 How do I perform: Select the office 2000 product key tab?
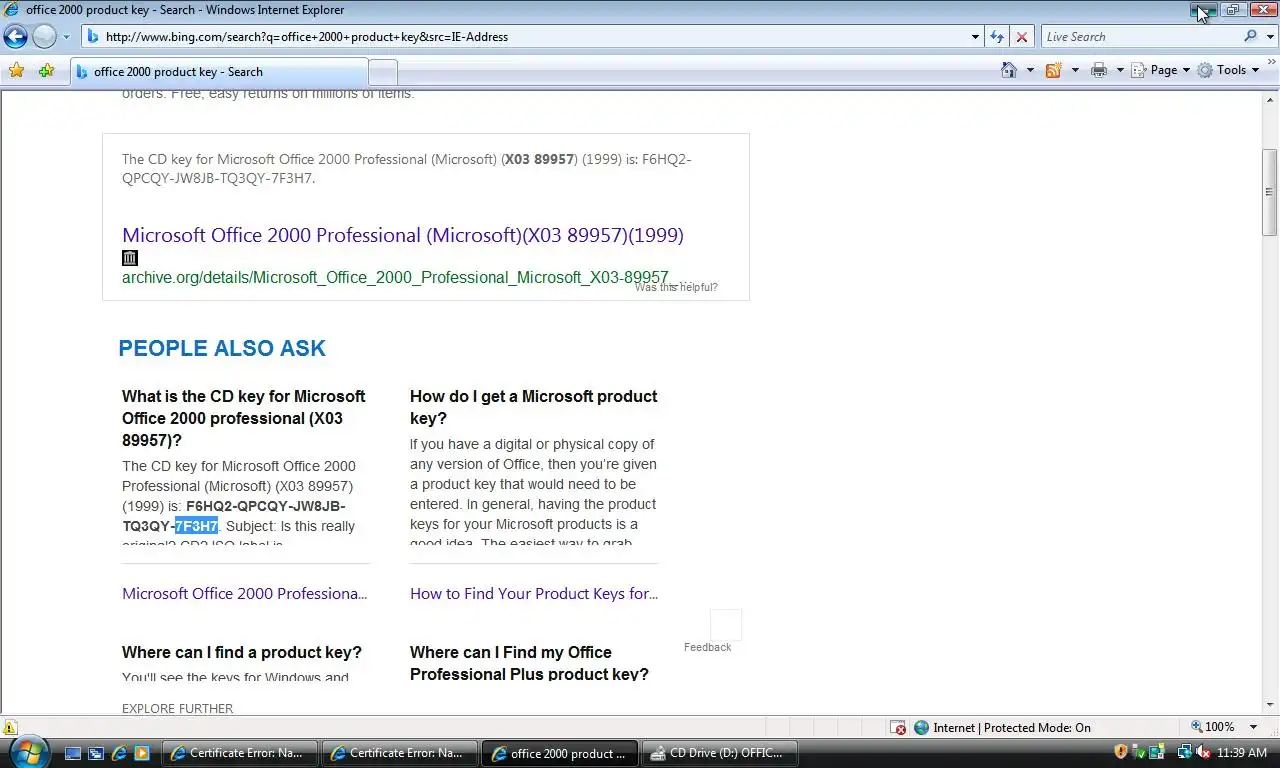219,72
